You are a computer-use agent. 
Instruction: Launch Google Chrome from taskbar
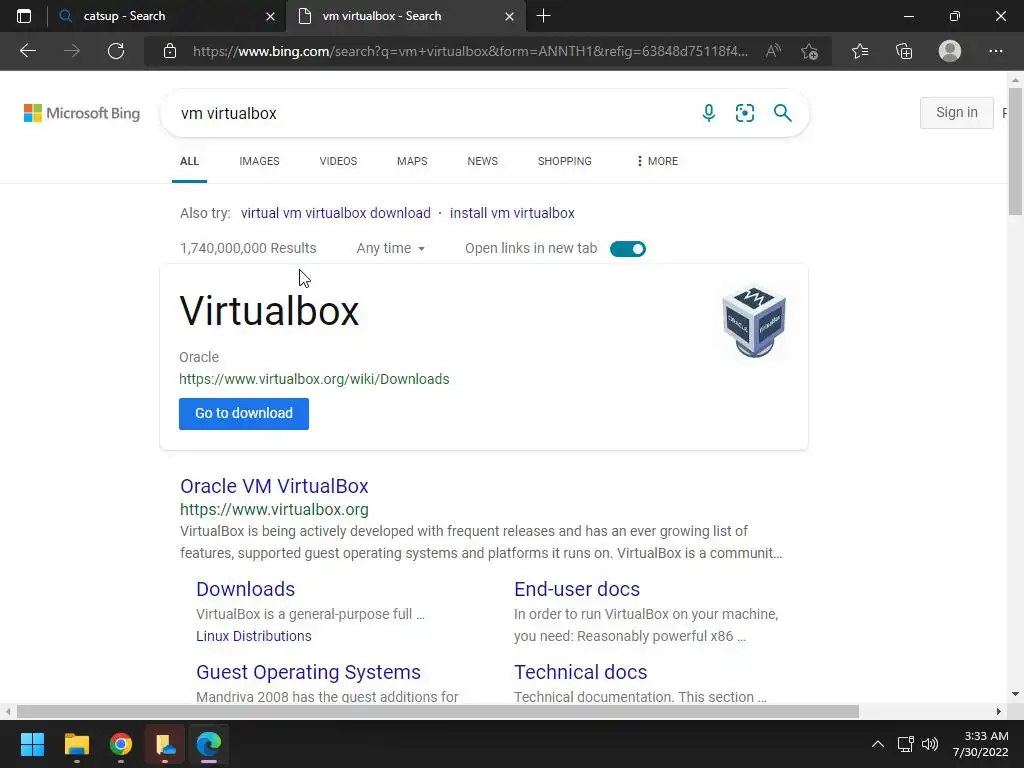[x=121, y=744]
